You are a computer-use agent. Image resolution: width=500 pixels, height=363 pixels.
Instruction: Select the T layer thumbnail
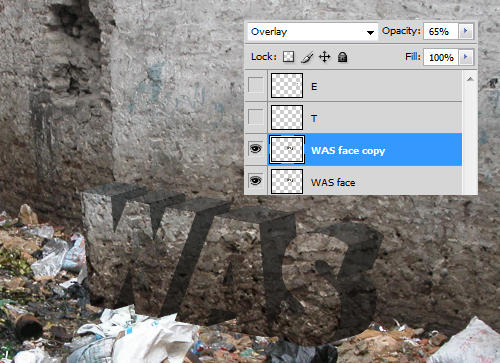click(287, 118)
